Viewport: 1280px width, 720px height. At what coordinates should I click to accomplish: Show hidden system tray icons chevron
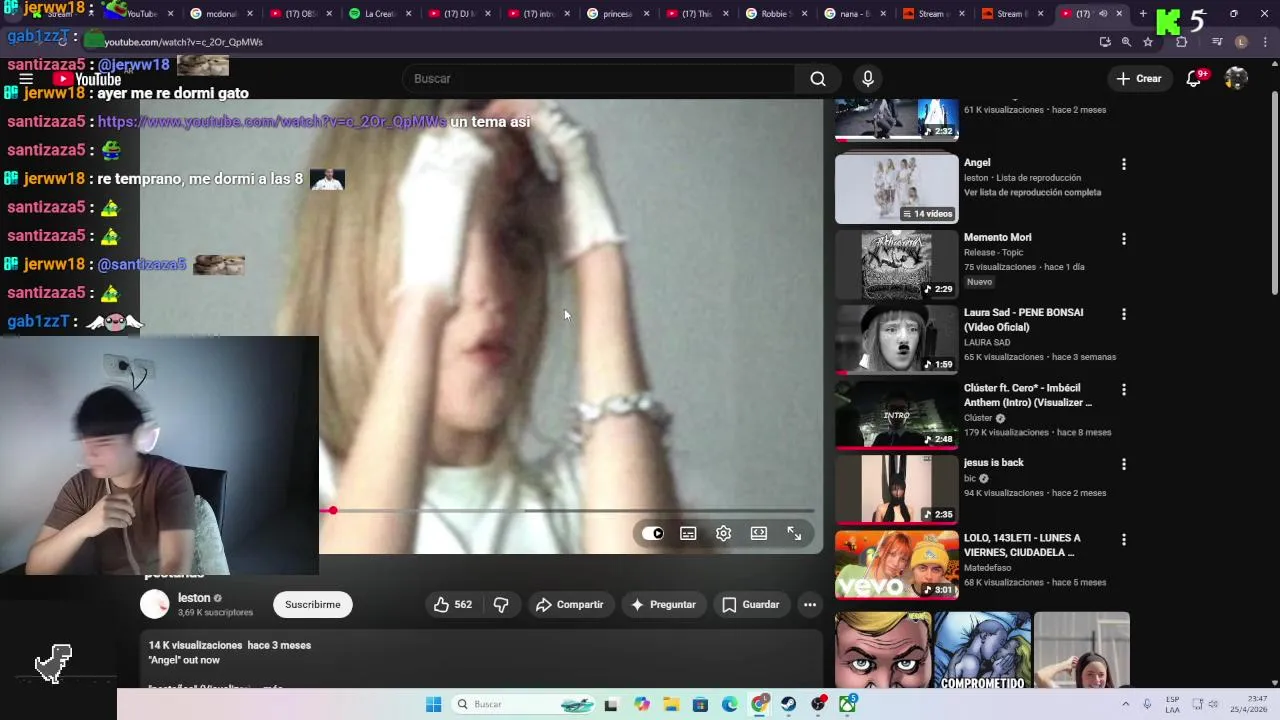(x=1125, y=704)
